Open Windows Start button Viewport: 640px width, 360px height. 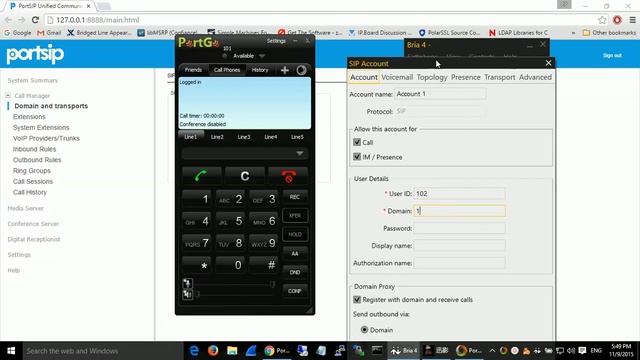pyautogui.click(x=11, y=351)
